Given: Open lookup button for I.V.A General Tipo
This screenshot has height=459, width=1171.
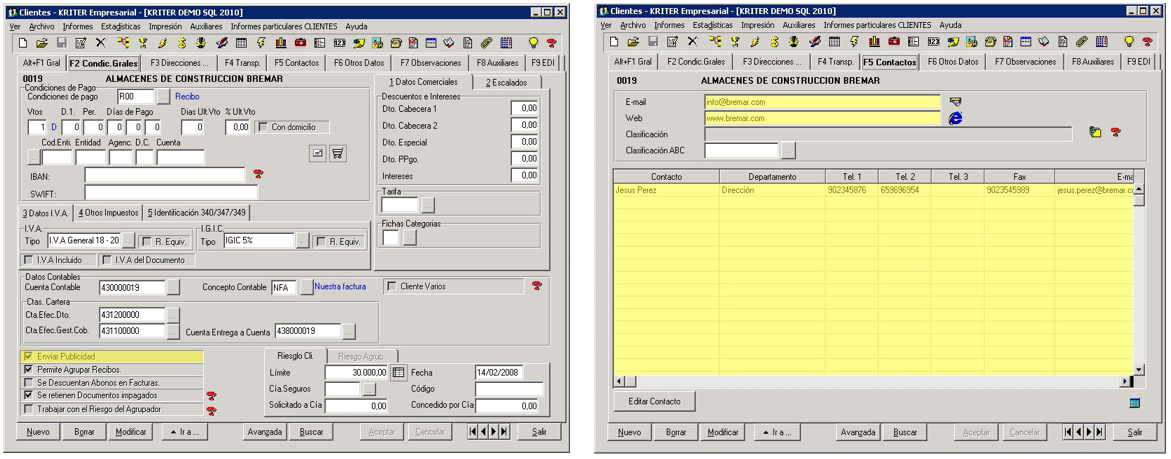Looking at the screenshot, I should point(128,240).
